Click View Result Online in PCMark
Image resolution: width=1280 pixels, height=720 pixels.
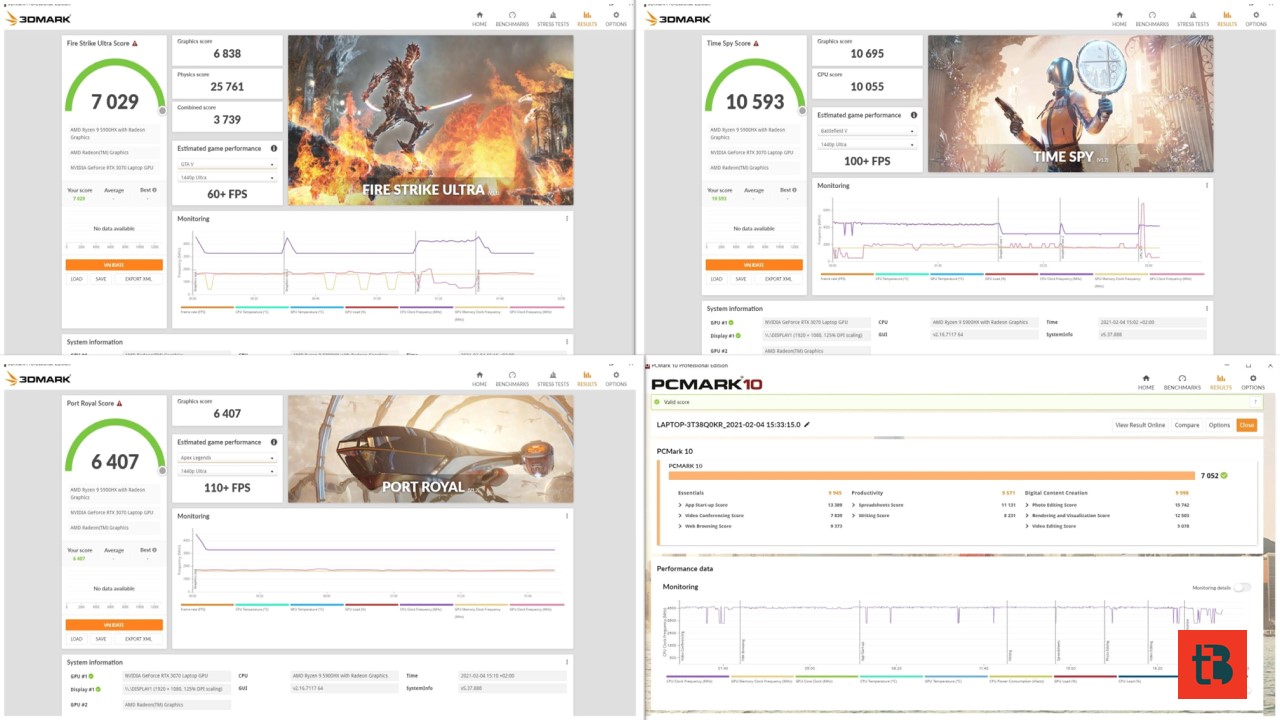click(x=1140, y=425)
